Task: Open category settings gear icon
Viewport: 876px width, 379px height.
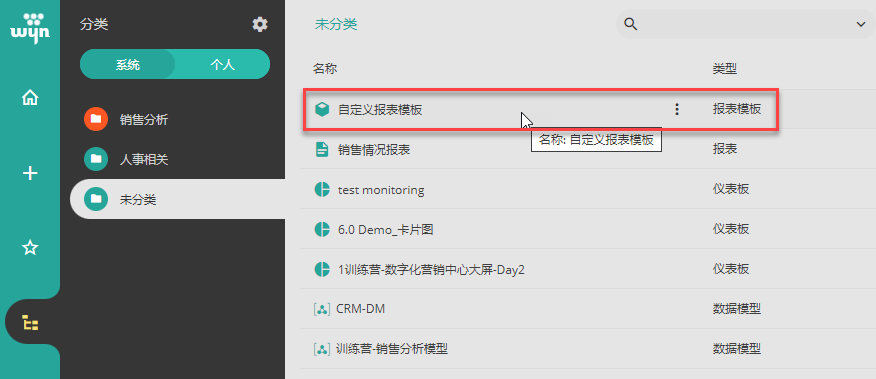Action: 260,24
